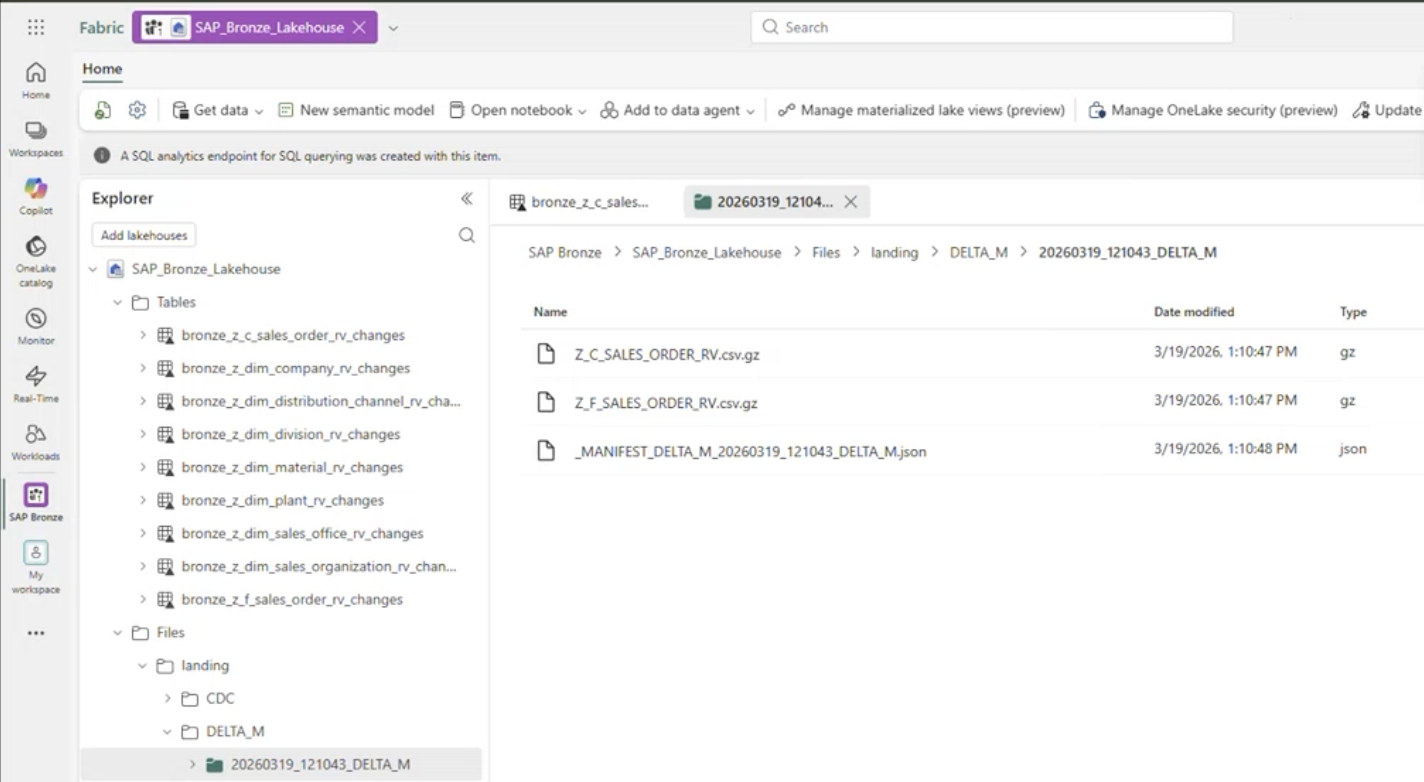
Task: Switch to the bronze_z_c_sales tab
Action: (x=580, y=202)
